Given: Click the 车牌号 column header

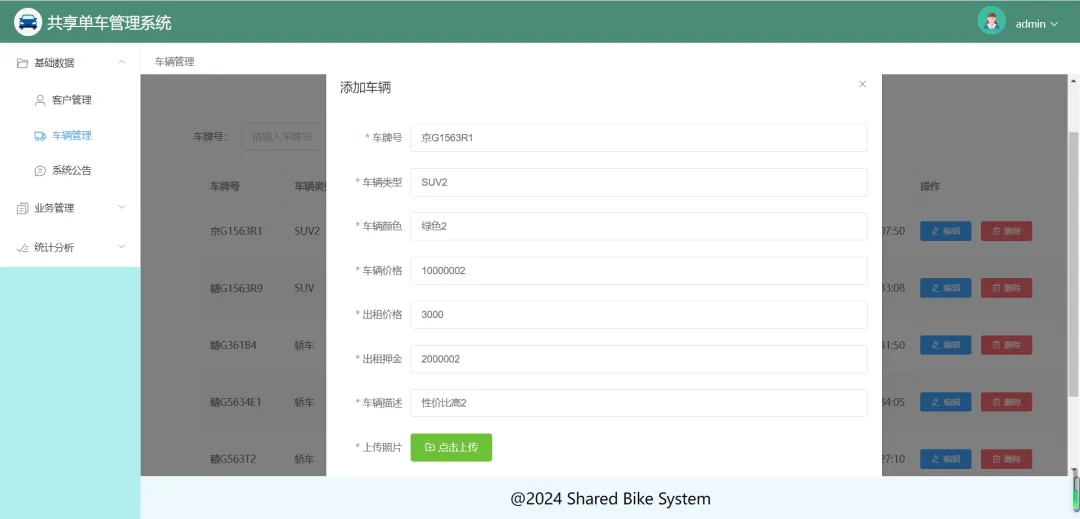Looking at the screenshot, I should 225,187.
